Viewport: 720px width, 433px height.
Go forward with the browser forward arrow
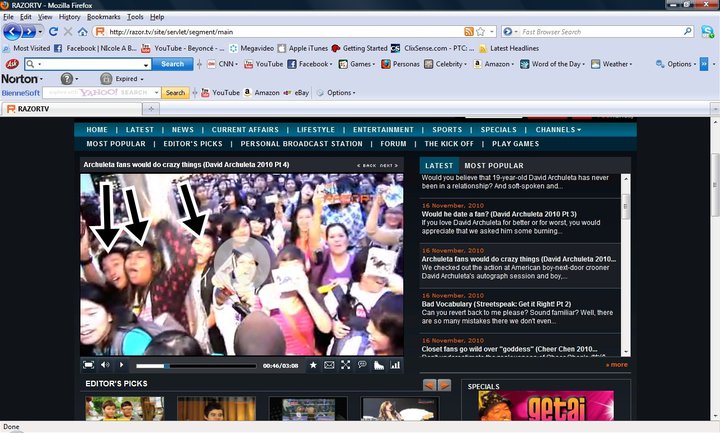tap(29, 32)
